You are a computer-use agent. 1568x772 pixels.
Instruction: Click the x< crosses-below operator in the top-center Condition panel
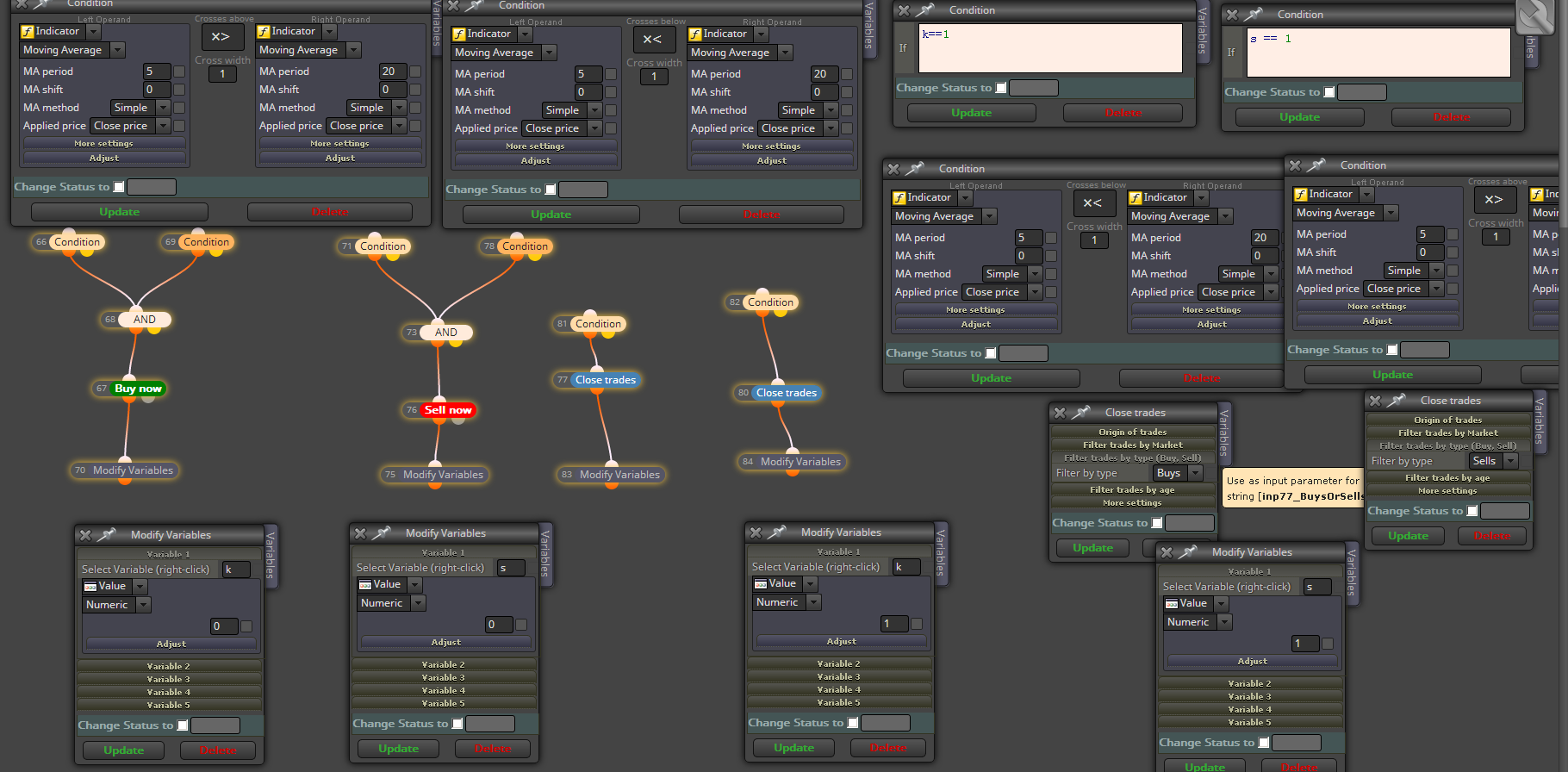coord(652,40)
